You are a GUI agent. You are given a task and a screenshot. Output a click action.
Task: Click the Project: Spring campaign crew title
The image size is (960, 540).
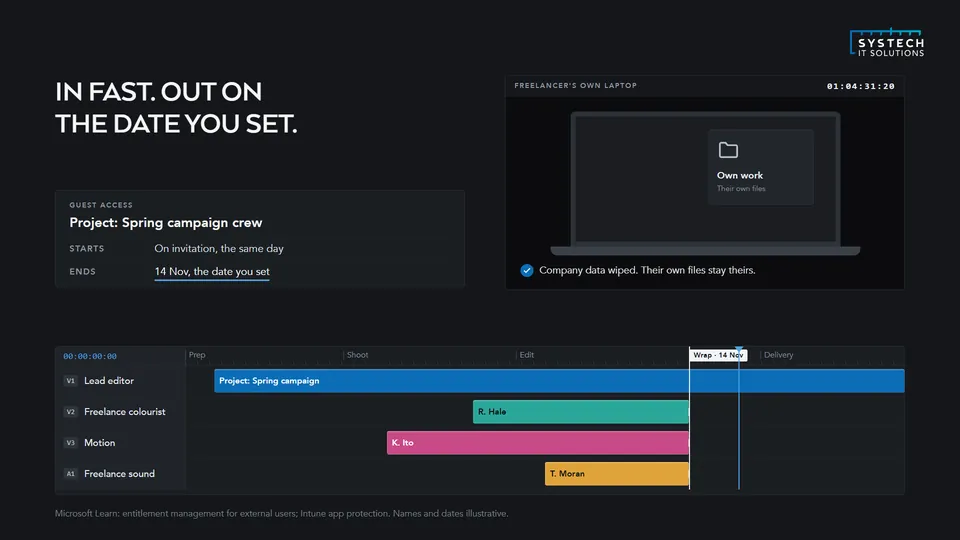click(x=166, y=223)
